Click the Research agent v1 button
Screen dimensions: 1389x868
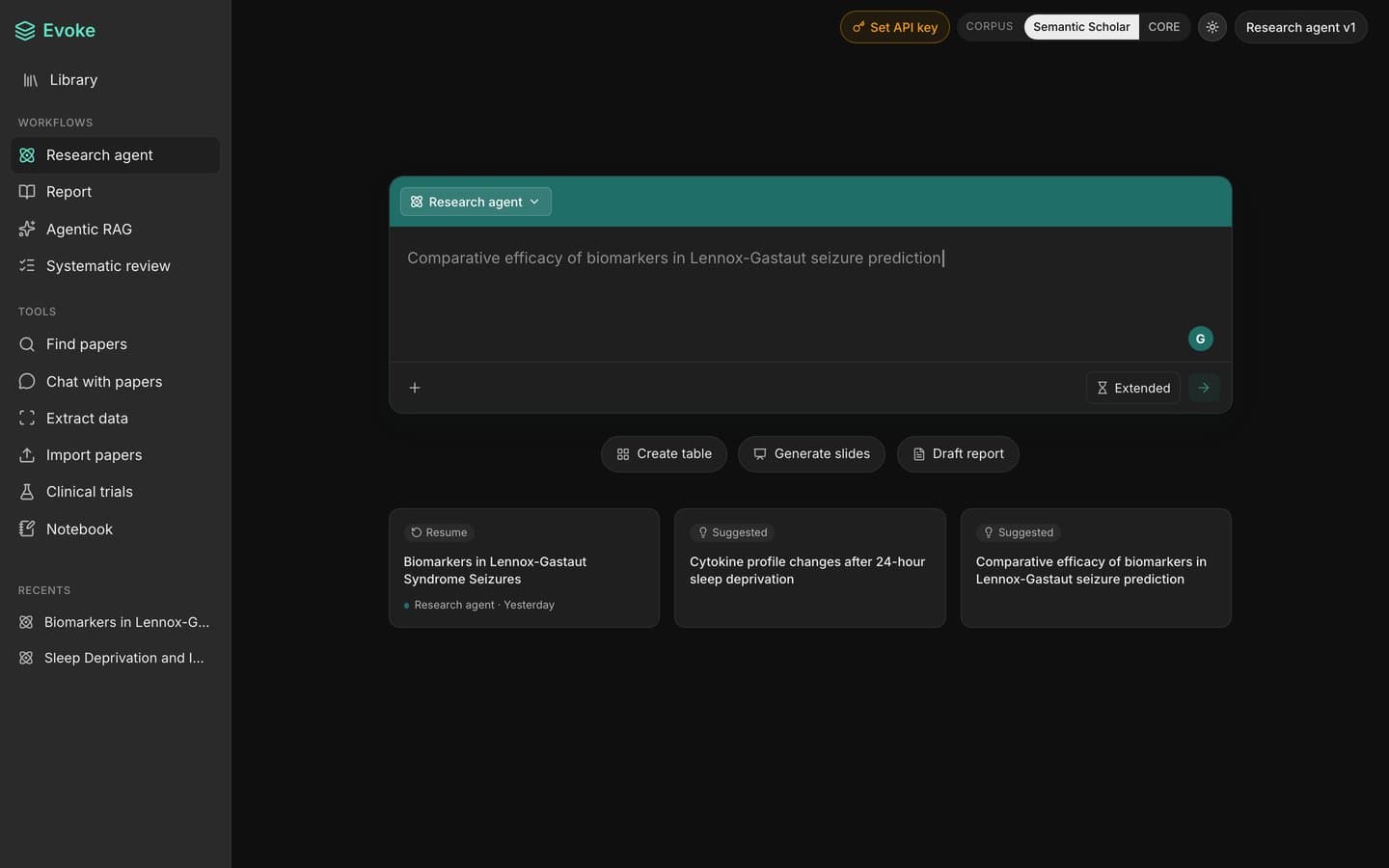pyautogui.click(x=1300, y=27)
